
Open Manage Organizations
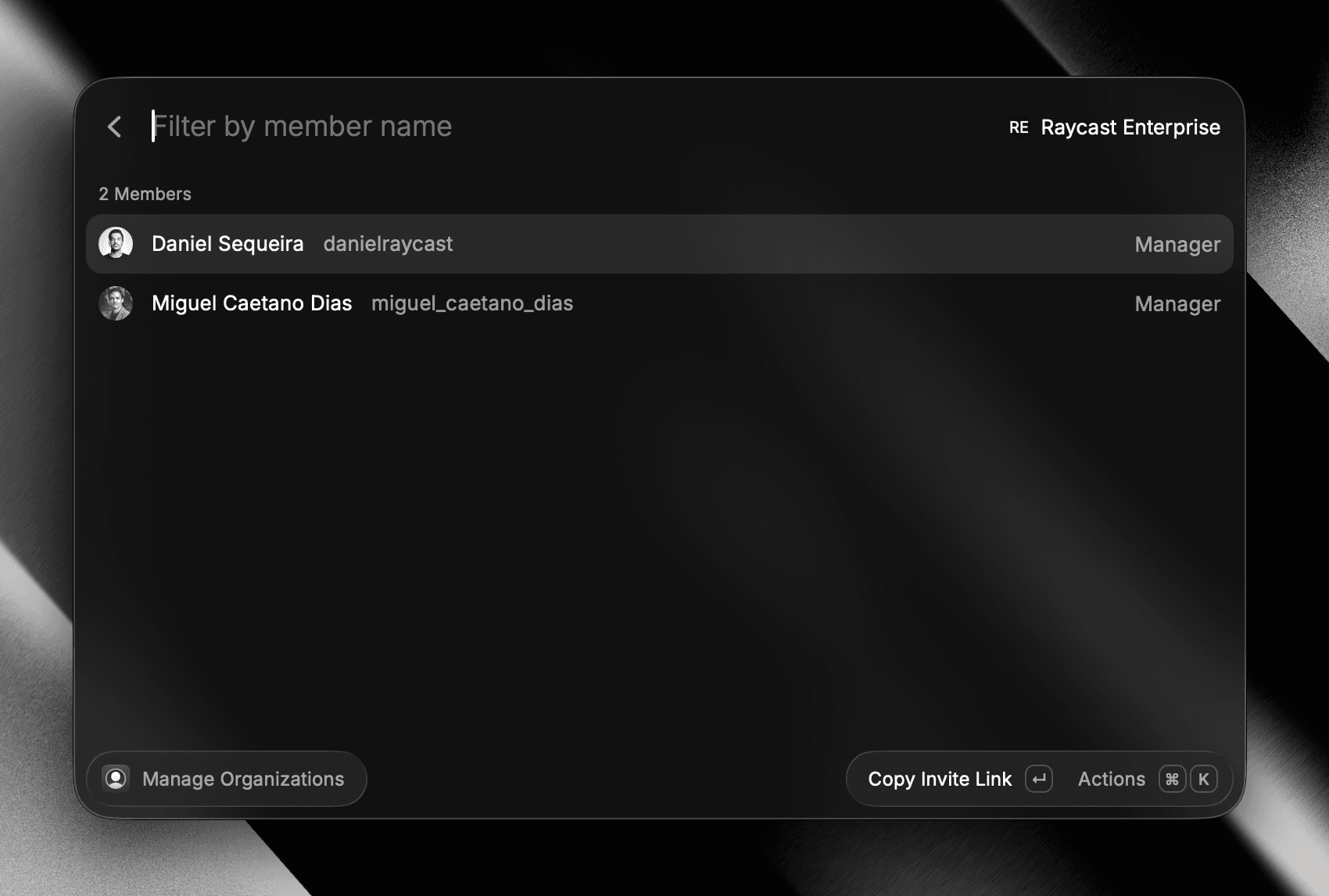click(227, 779)
